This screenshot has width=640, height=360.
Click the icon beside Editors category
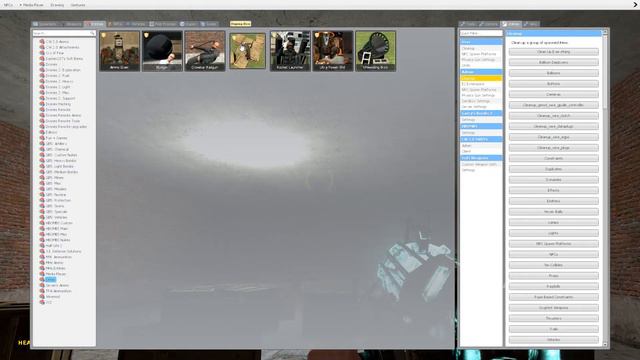click(x=42, y=132)
